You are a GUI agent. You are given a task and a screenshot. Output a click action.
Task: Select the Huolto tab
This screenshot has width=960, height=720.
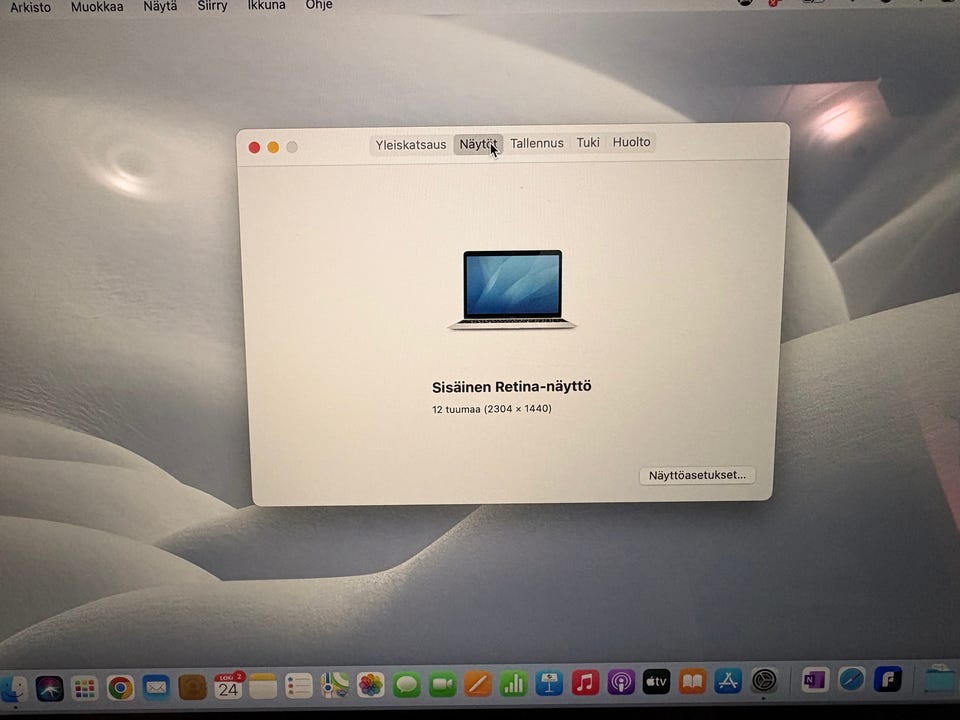[x=631, y=142]
